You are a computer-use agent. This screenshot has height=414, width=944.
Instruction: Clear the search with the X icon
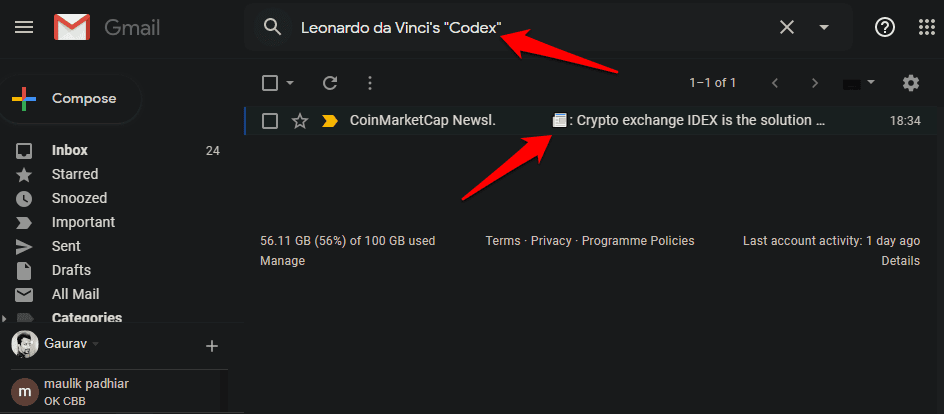pos(787,27)
